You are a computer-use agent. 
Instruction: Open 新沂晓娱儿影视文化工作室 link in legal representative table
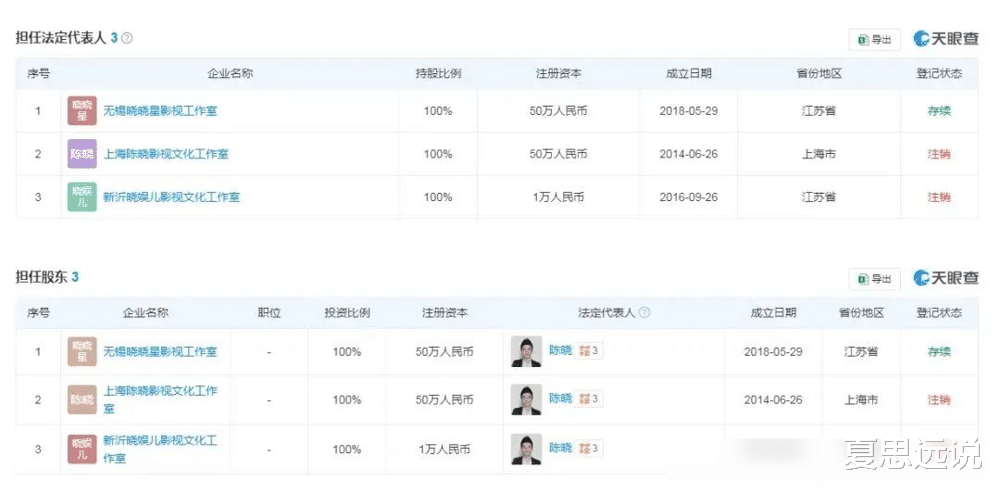172,197
